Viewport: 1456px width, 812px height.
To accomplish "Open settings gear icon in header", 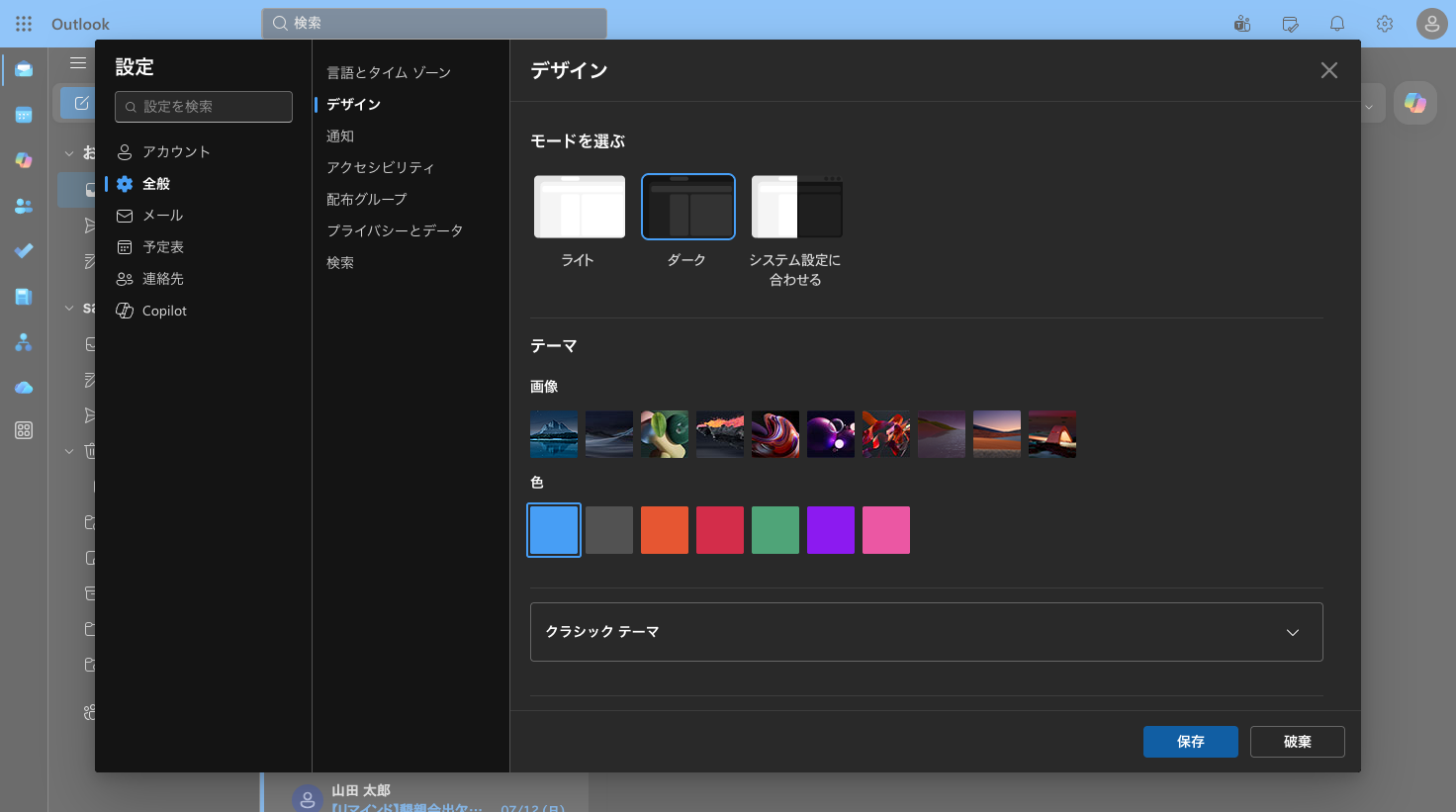I will tap(1385, 24).
